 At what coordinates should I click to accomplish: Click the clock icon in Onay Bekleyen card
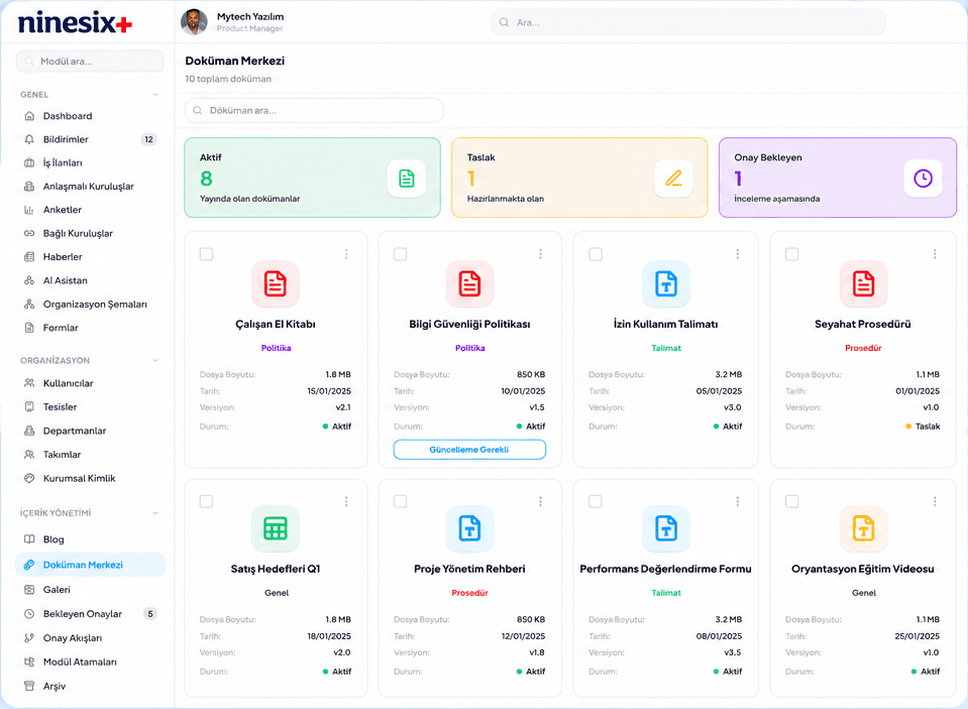pyautogui.click(x=923, y=178)
